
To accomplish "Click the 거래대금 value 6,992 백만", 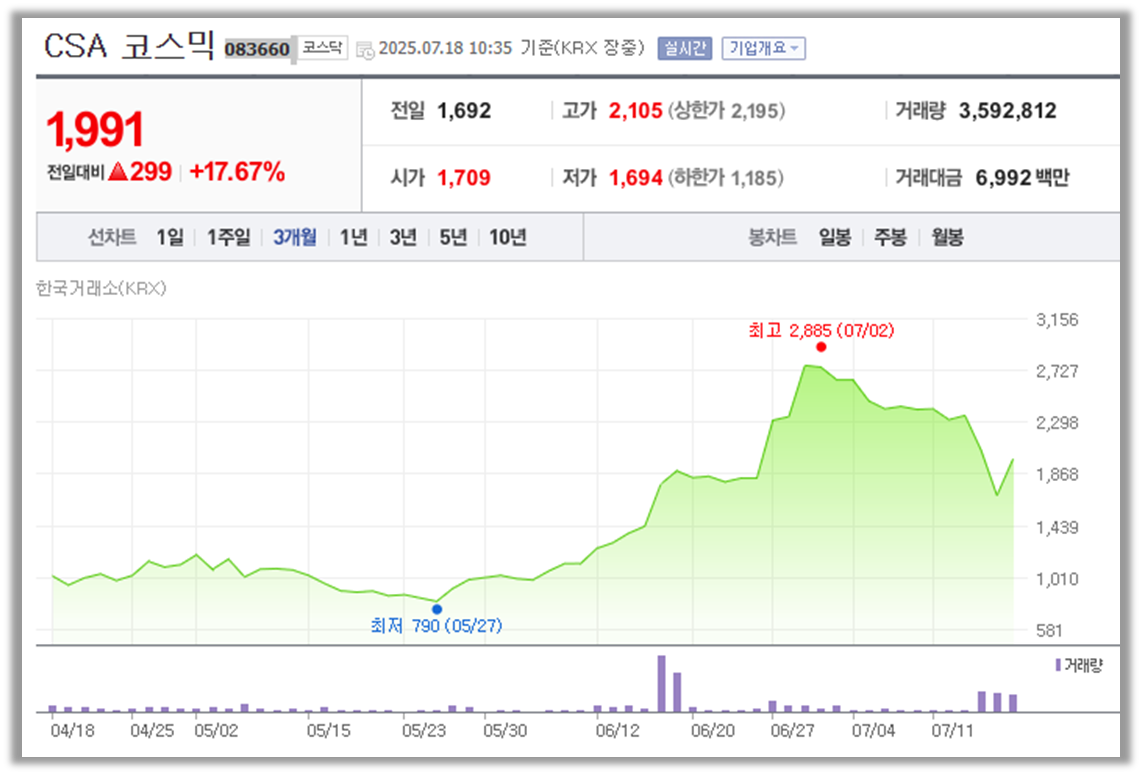I will pos(1023,178).
